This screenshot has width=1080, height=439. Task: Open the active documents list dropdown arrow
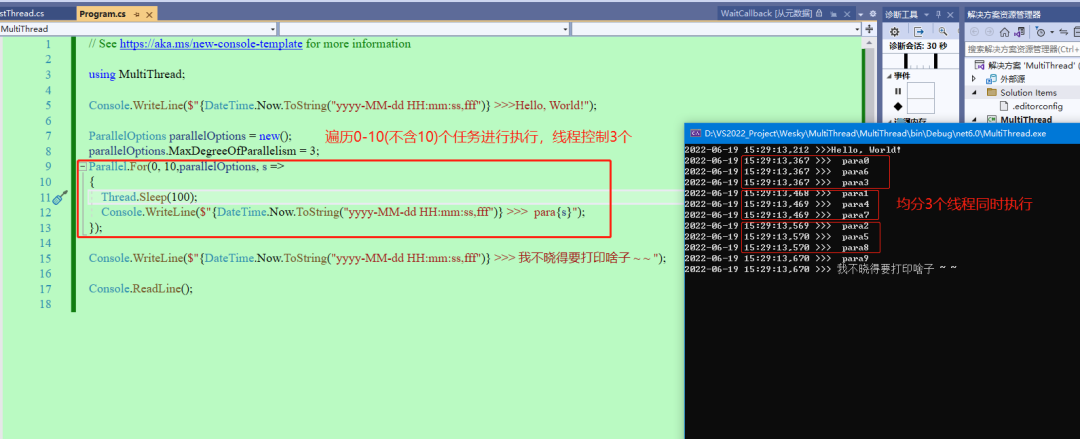click(x=862, y=14)
